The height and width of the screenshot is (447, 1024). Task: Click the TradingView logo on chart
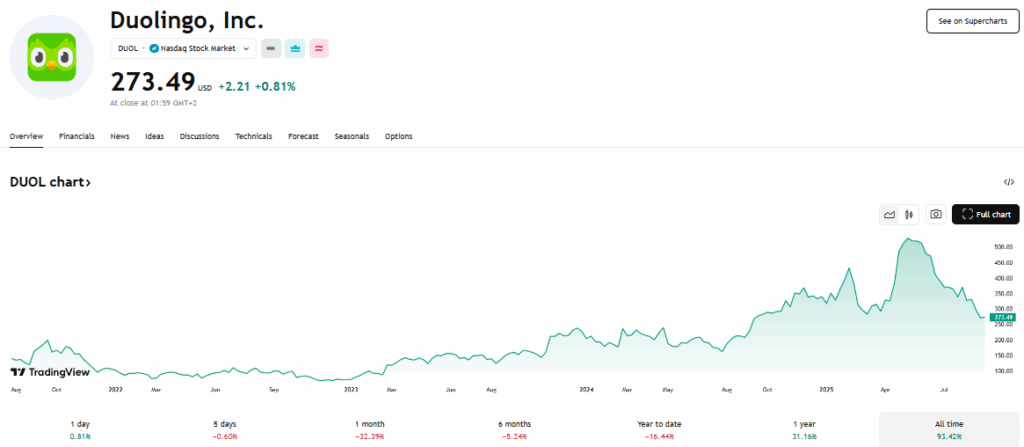pyautogui.click(x=50, y=372)
